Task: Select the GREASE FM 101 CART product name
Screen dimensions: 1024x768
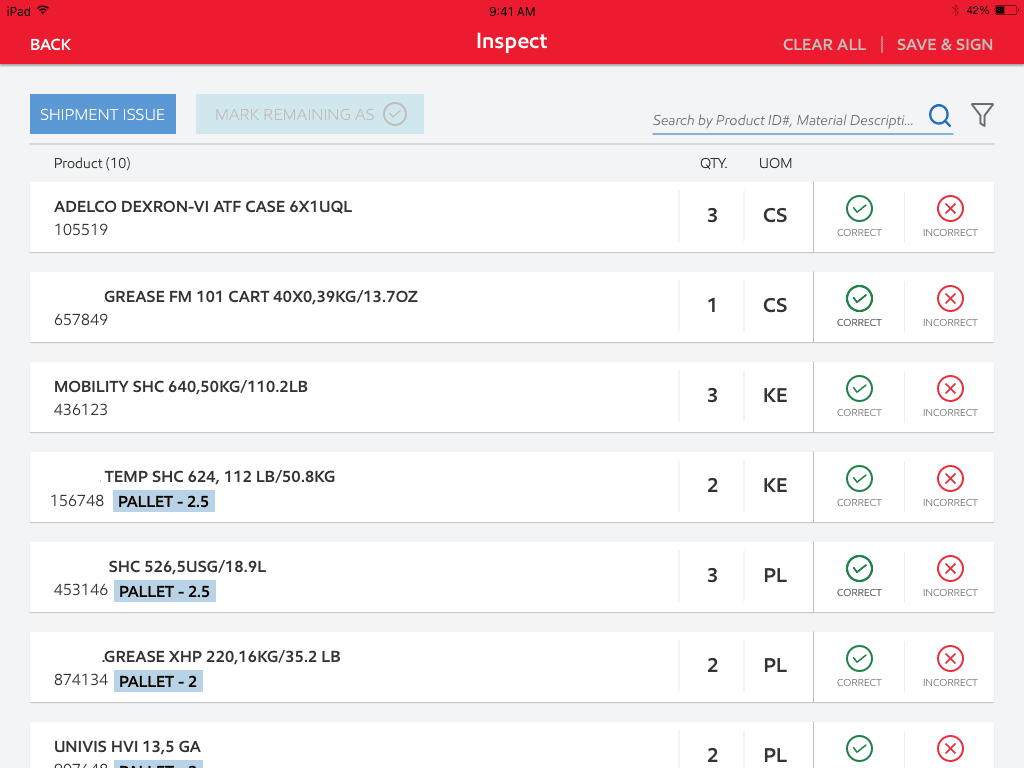Action: (x=261, y=296)
